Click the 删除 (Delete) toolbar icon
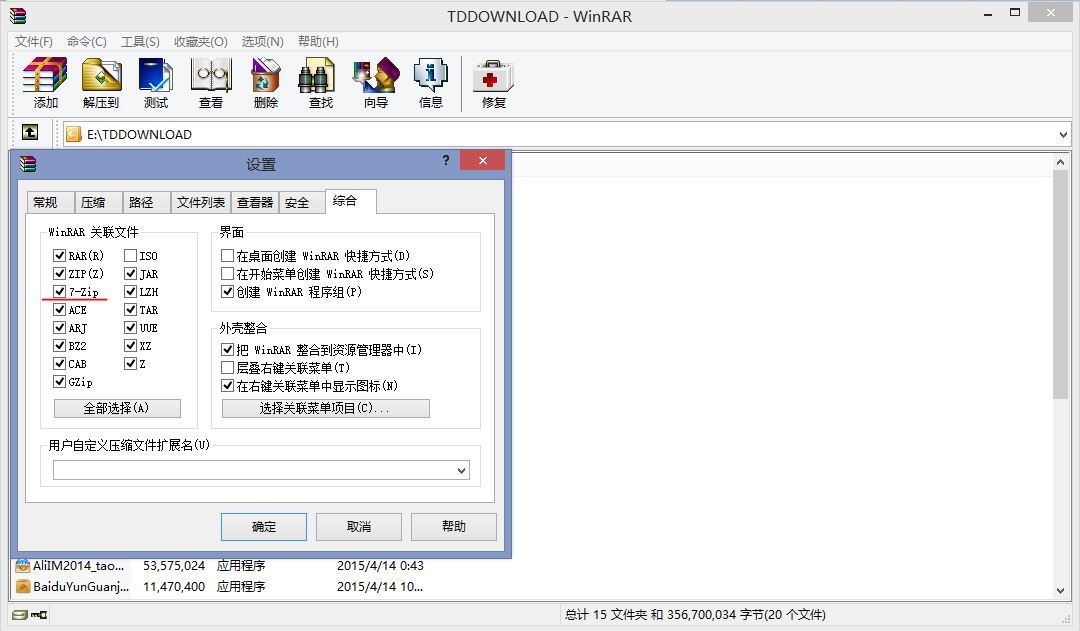 point(266,75)
